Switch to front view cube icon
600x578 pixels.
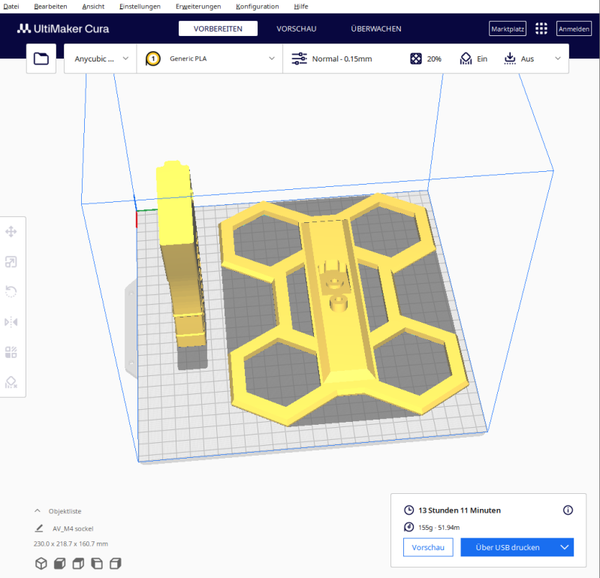pyautogui.click(x=60, y=563)
